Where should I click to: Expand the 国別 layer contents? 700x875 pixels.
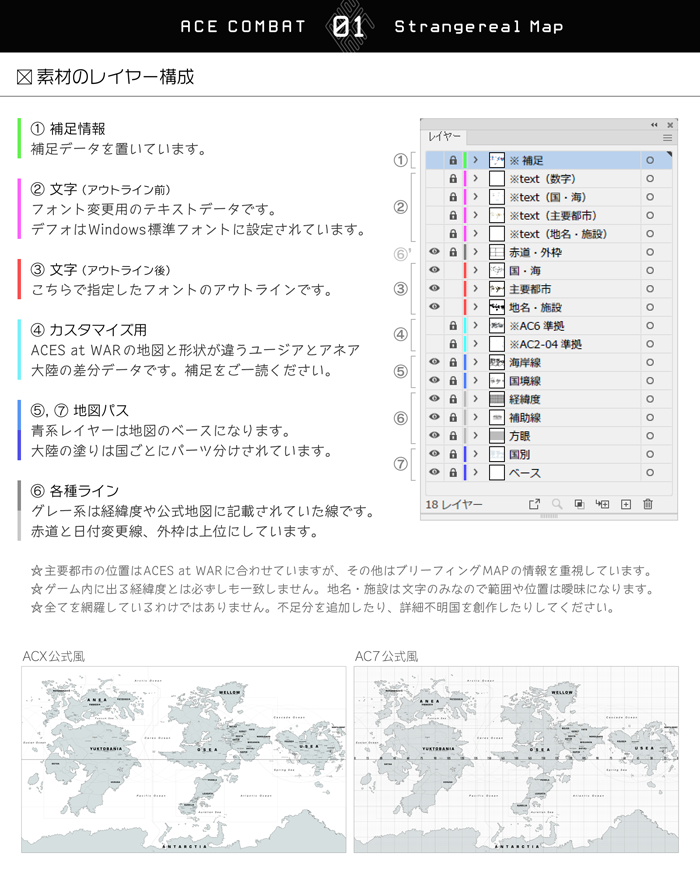[x=476, y=454]
